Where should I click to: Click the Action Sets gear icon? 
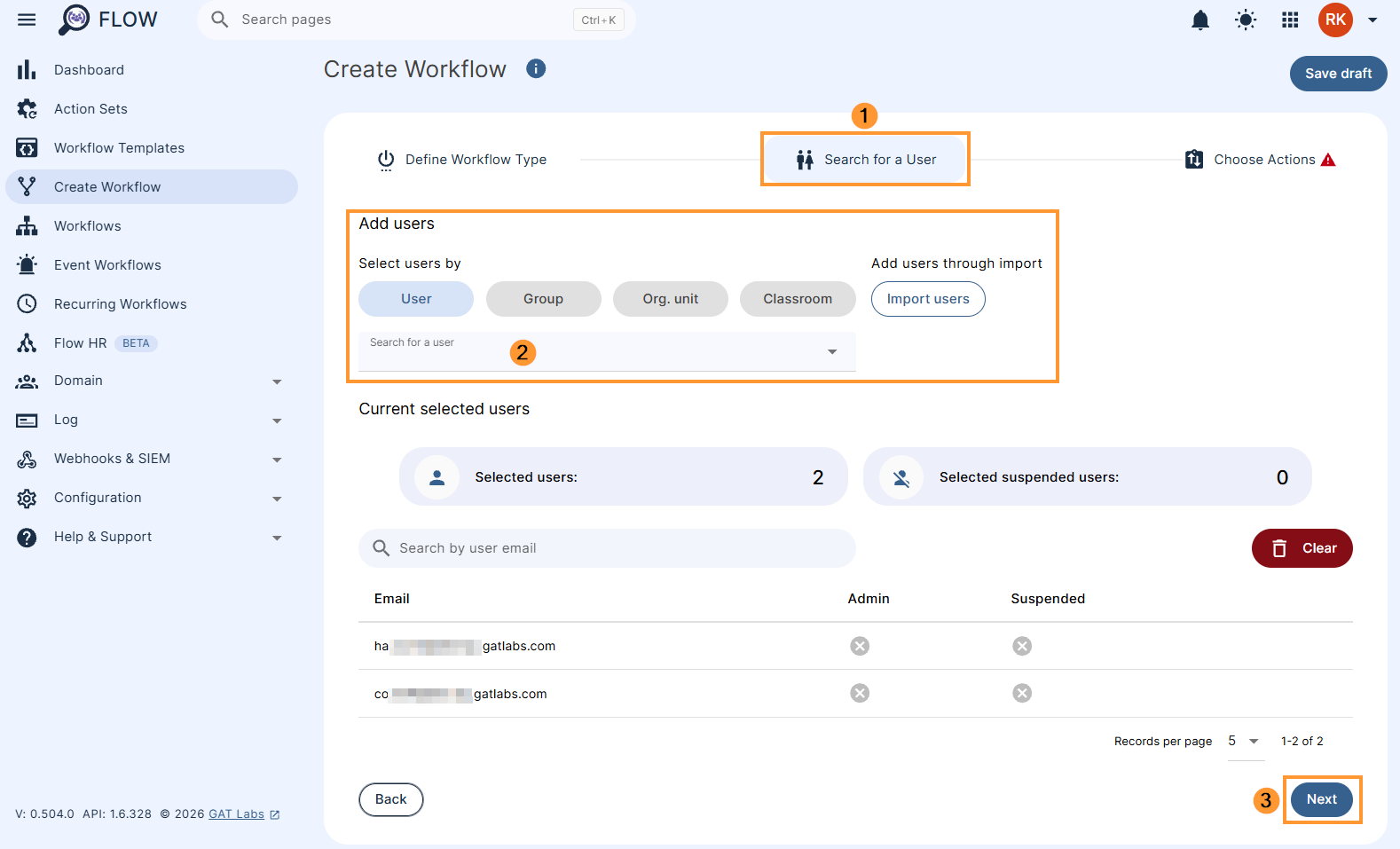point(27,108)
